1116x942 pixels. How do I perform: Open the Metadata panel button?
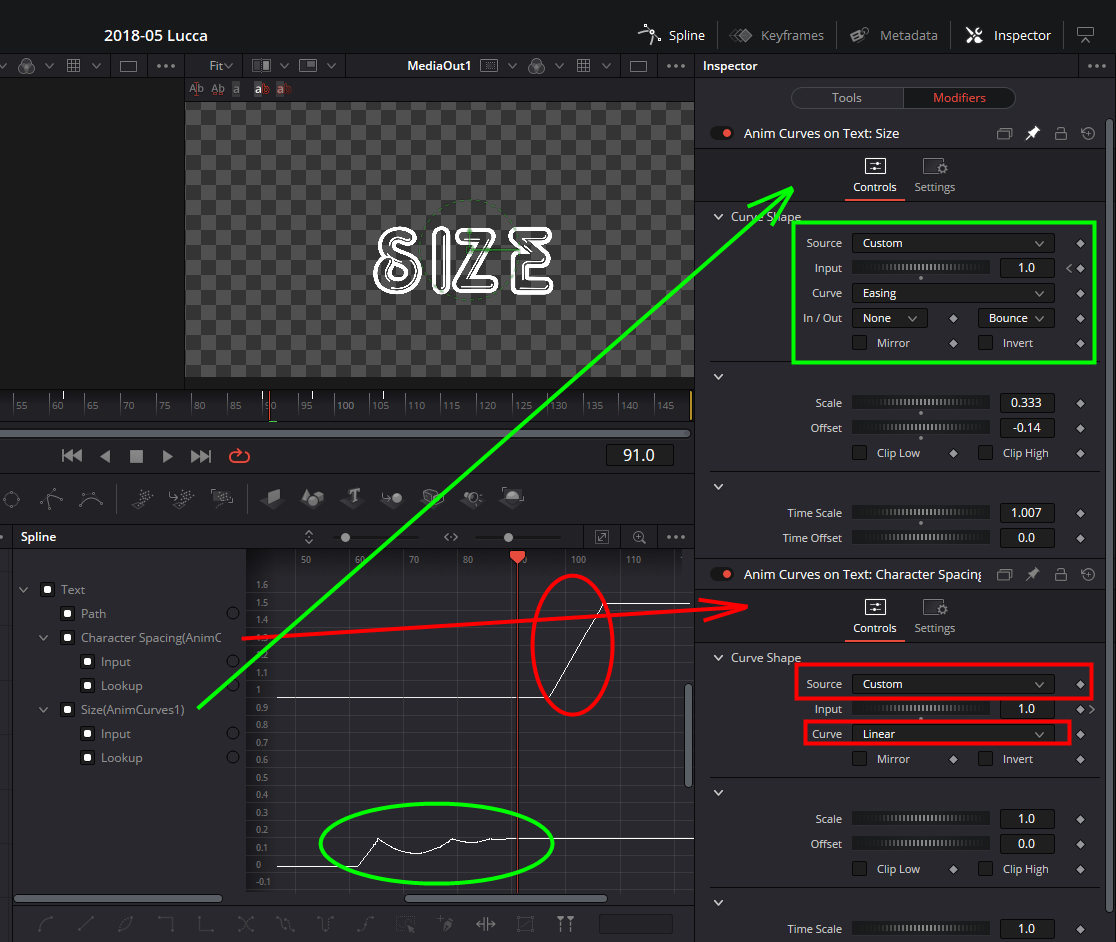point(894,35)
